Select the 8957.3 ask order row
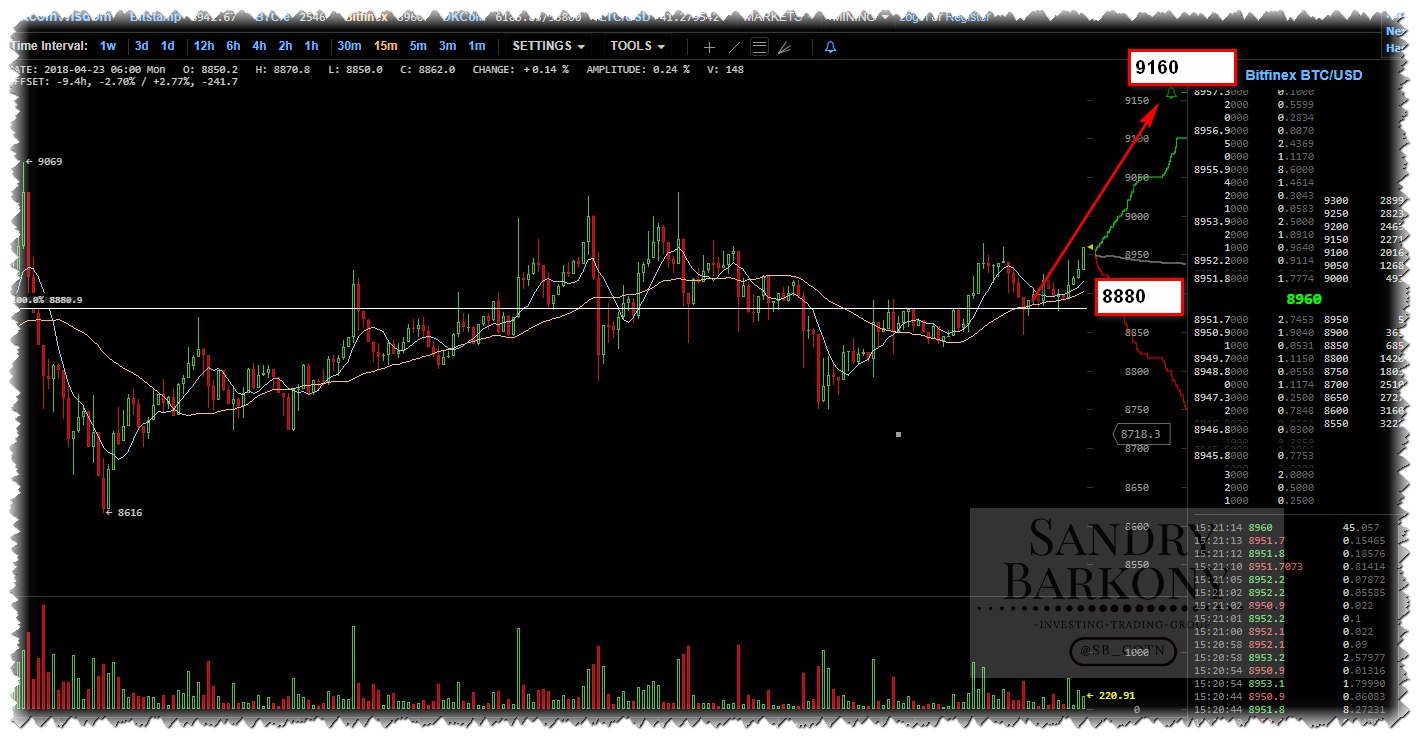Image resolution: width=1419 pixels, height=737 pixels. (x=1254, y=92)
